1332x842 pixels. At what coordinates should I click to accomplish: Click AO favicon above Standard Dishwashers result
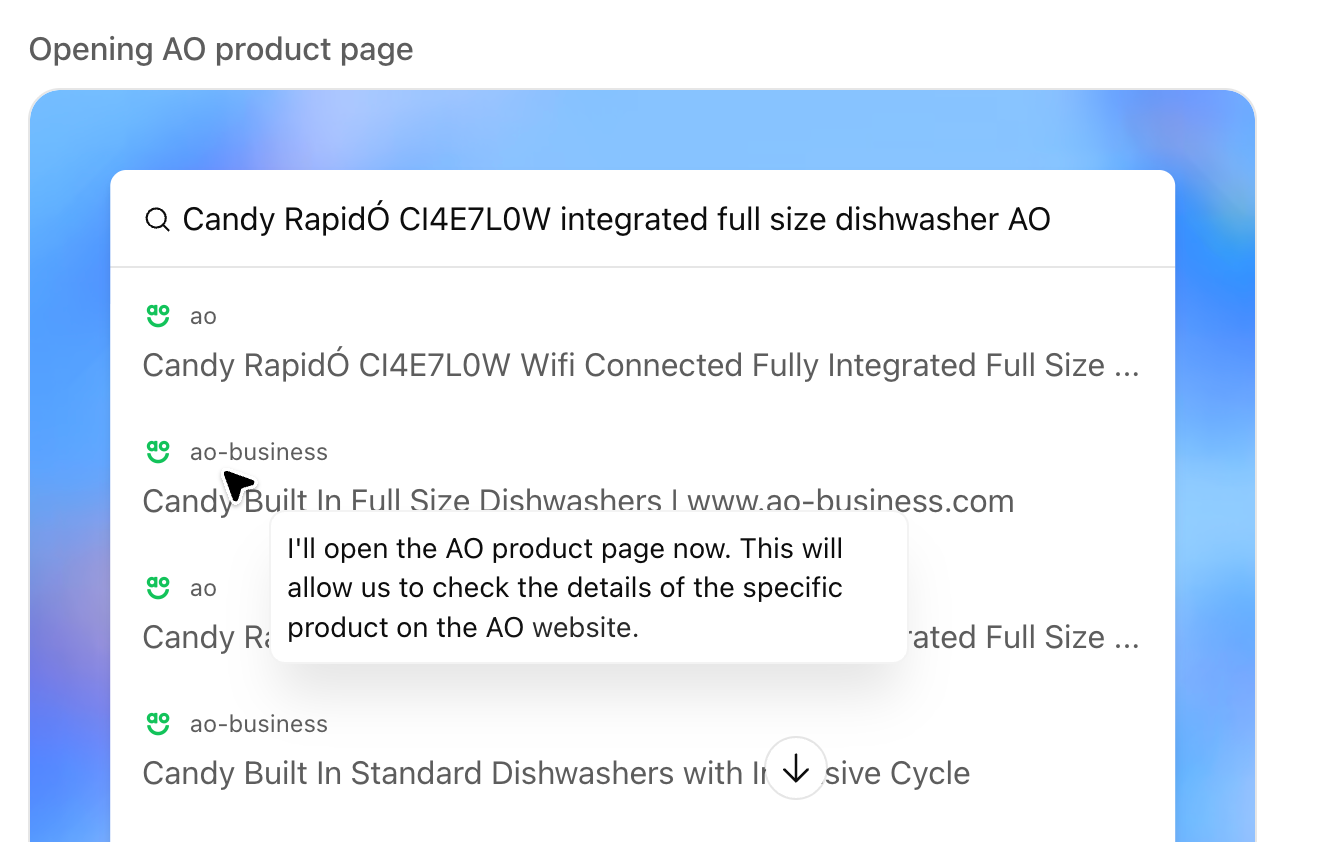[x=157, y=724]
